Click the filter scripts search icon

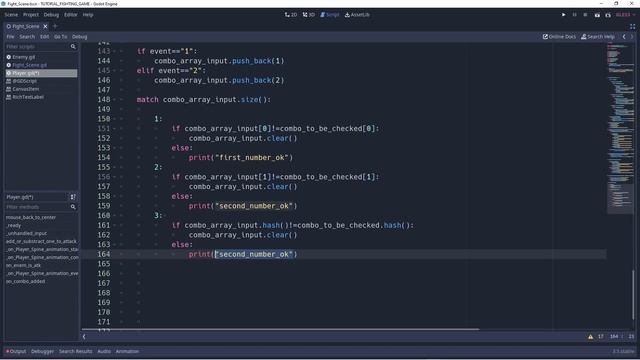73,47
